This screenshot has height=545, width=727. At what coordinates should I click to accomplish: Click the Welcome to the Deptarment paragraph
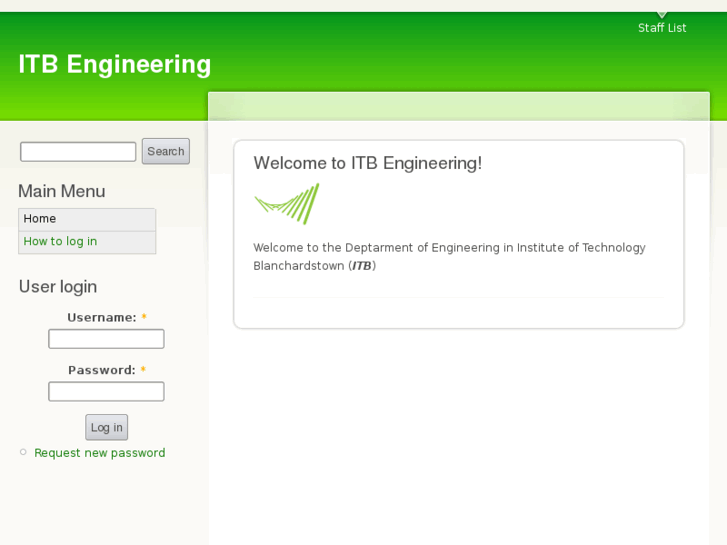tap(449, 256)
